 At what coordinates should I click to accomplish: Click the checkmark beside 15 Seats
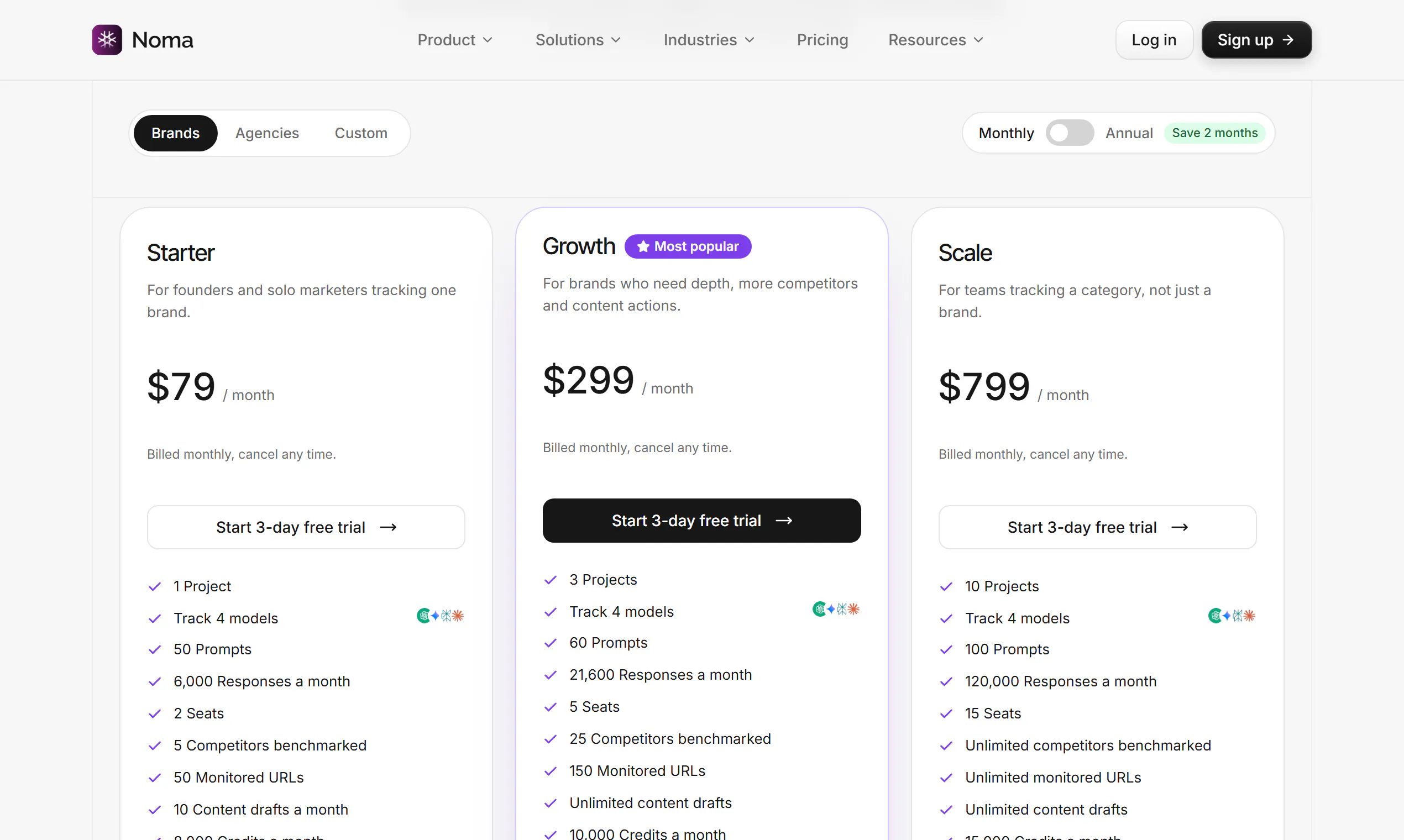click(x=946, y=714)
